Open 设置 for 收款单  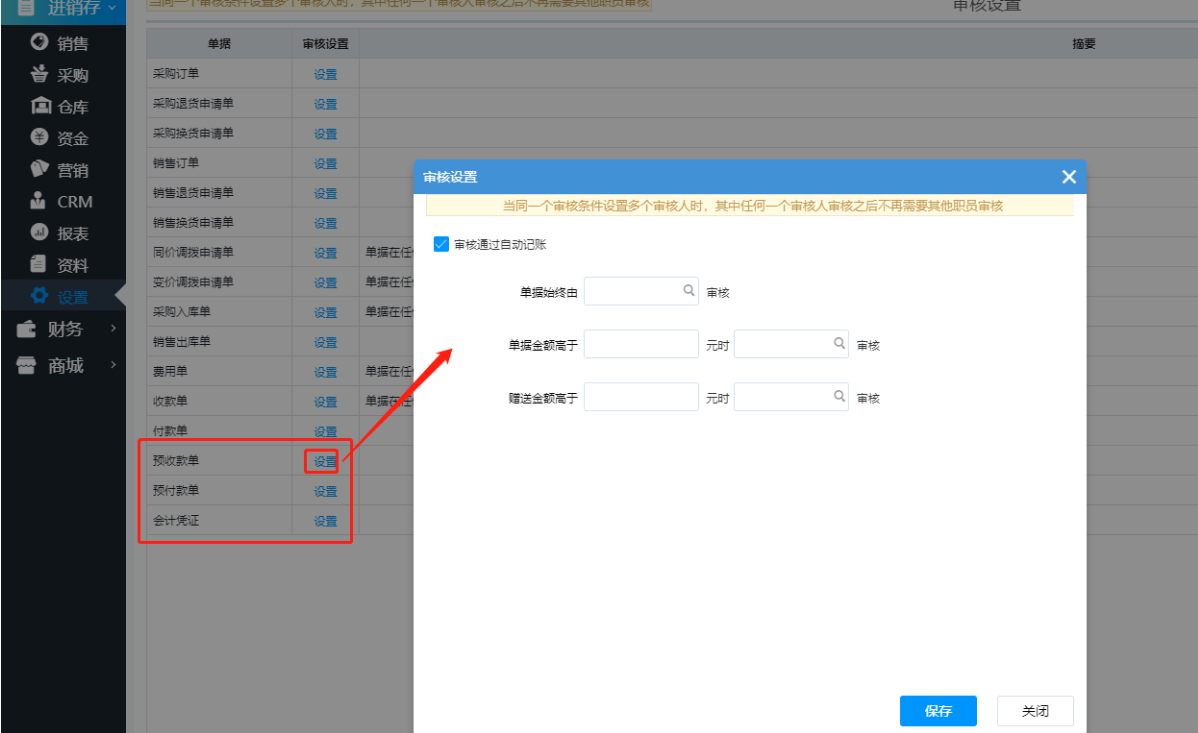click(325, 402)
